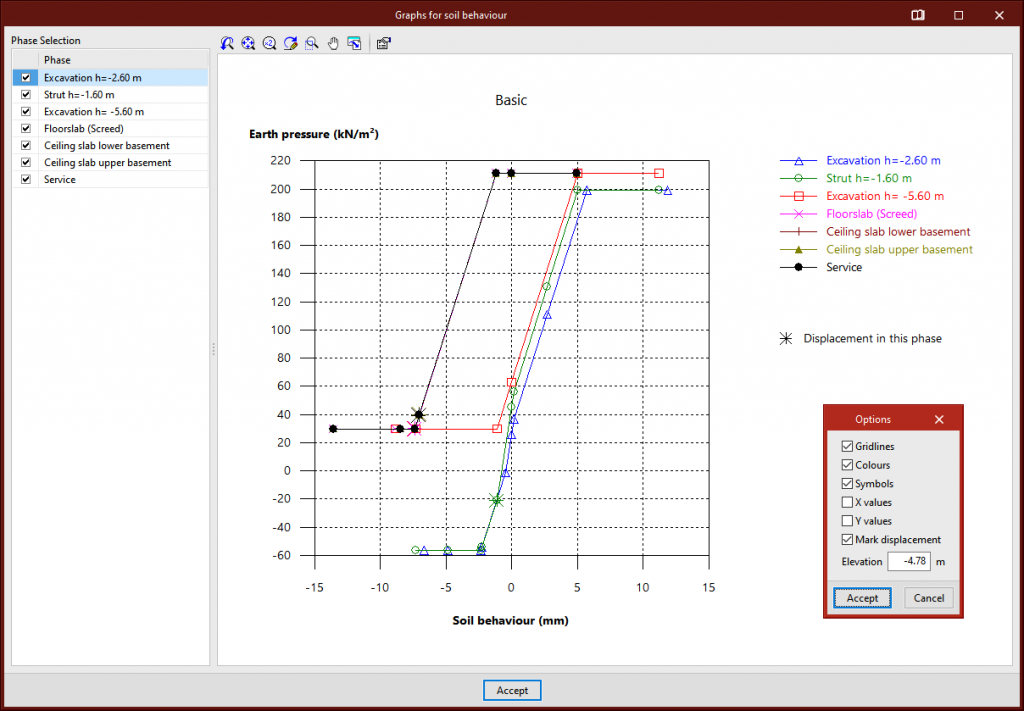Open the help book icon in title bar
This screenshot has width=1024, height=711.
click(x=917, y=15)
